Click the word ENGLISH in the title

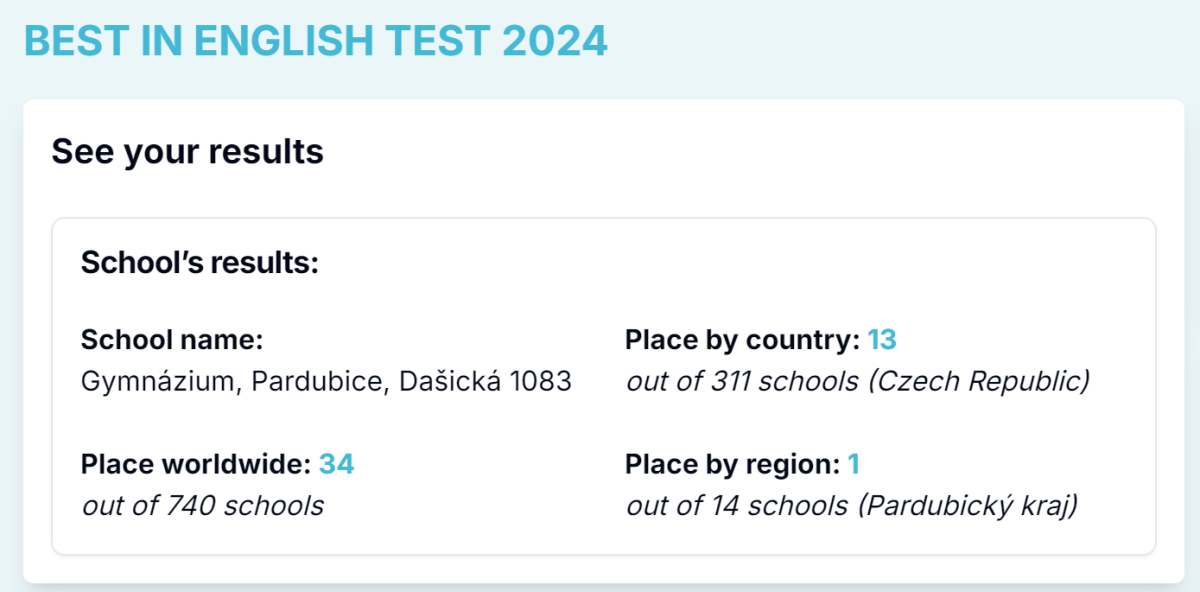tap(281, 42)
